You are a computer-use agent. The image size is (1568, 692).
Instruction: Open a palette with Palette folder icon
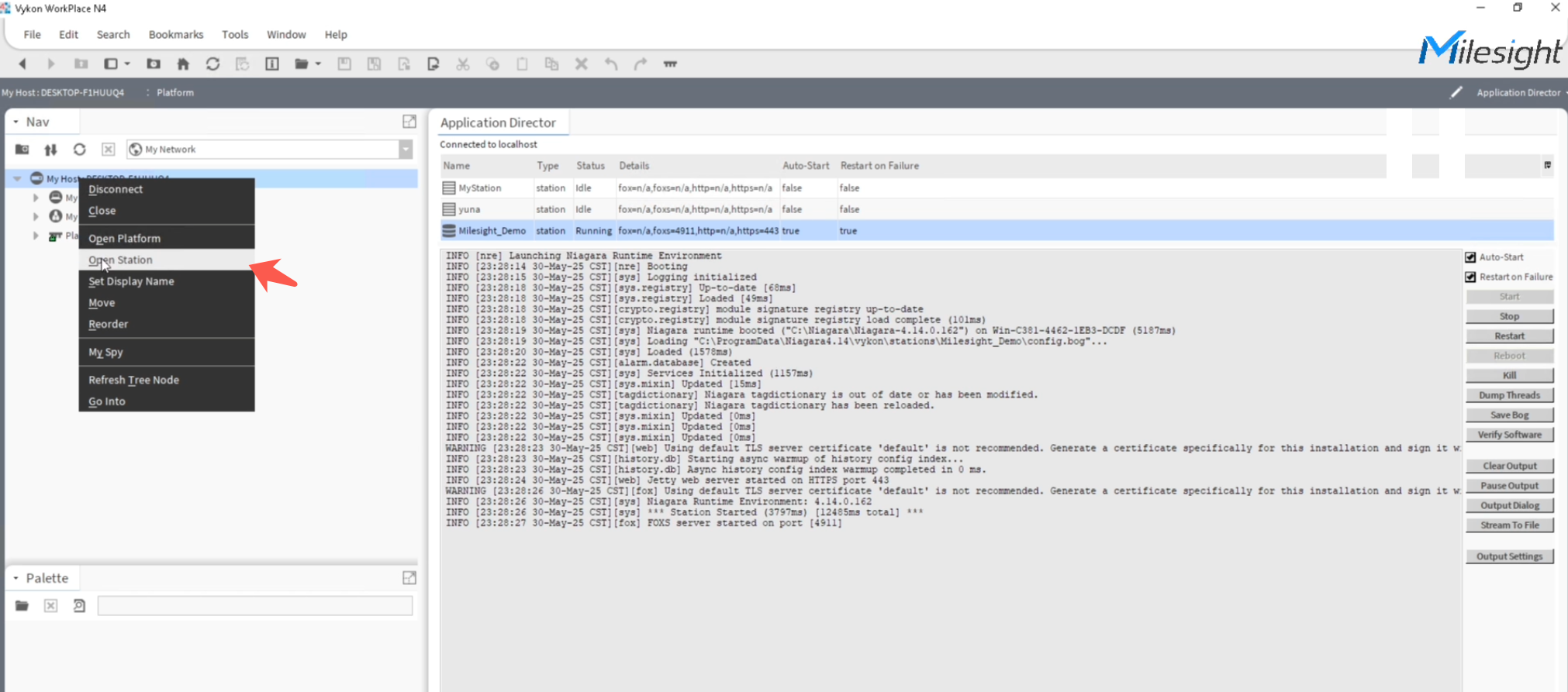tap(22, 606)
